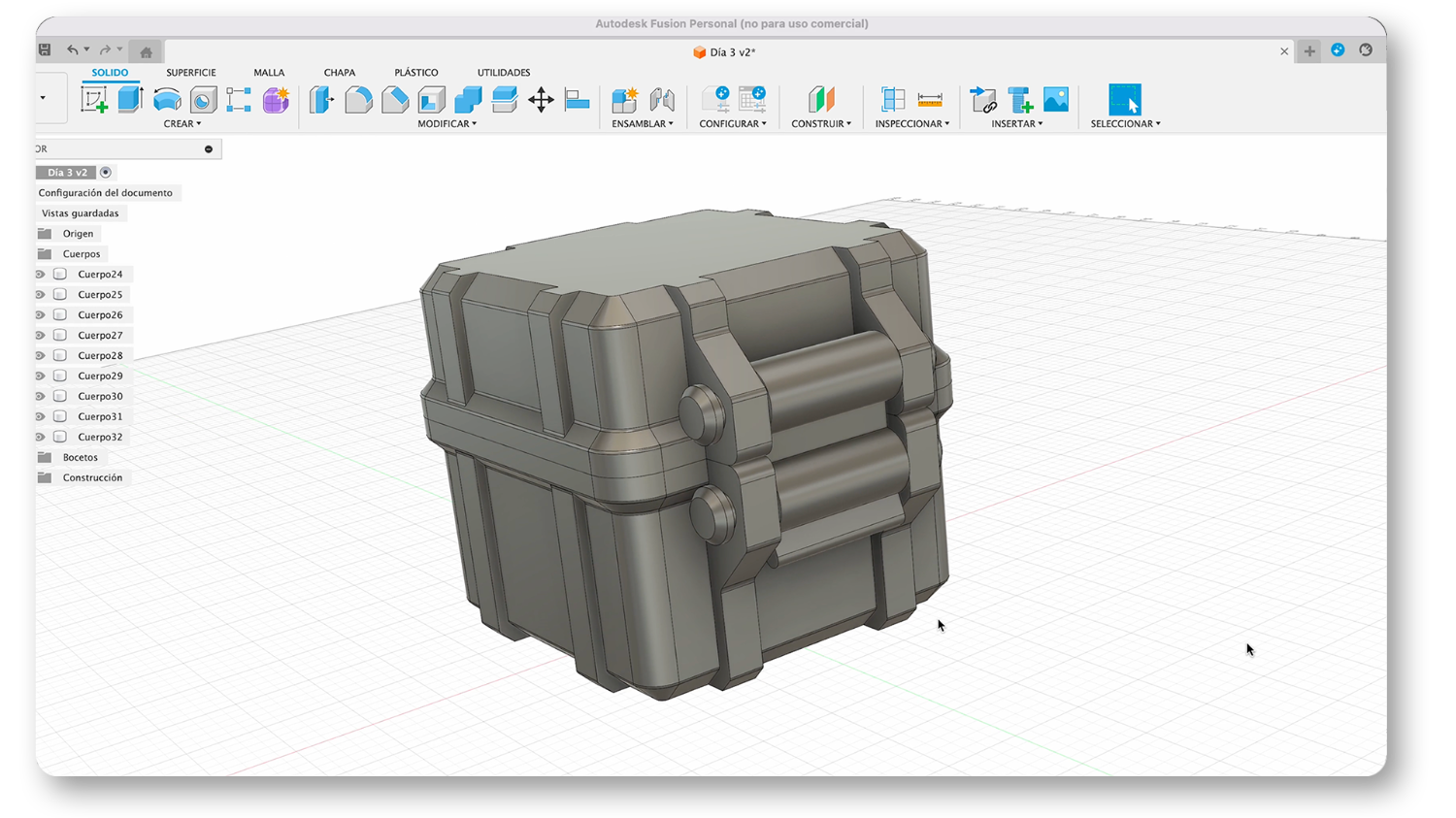Open the Insert image canvas tool
The height and width of the screenshot is (818, 1456).
click(1055, 100)
